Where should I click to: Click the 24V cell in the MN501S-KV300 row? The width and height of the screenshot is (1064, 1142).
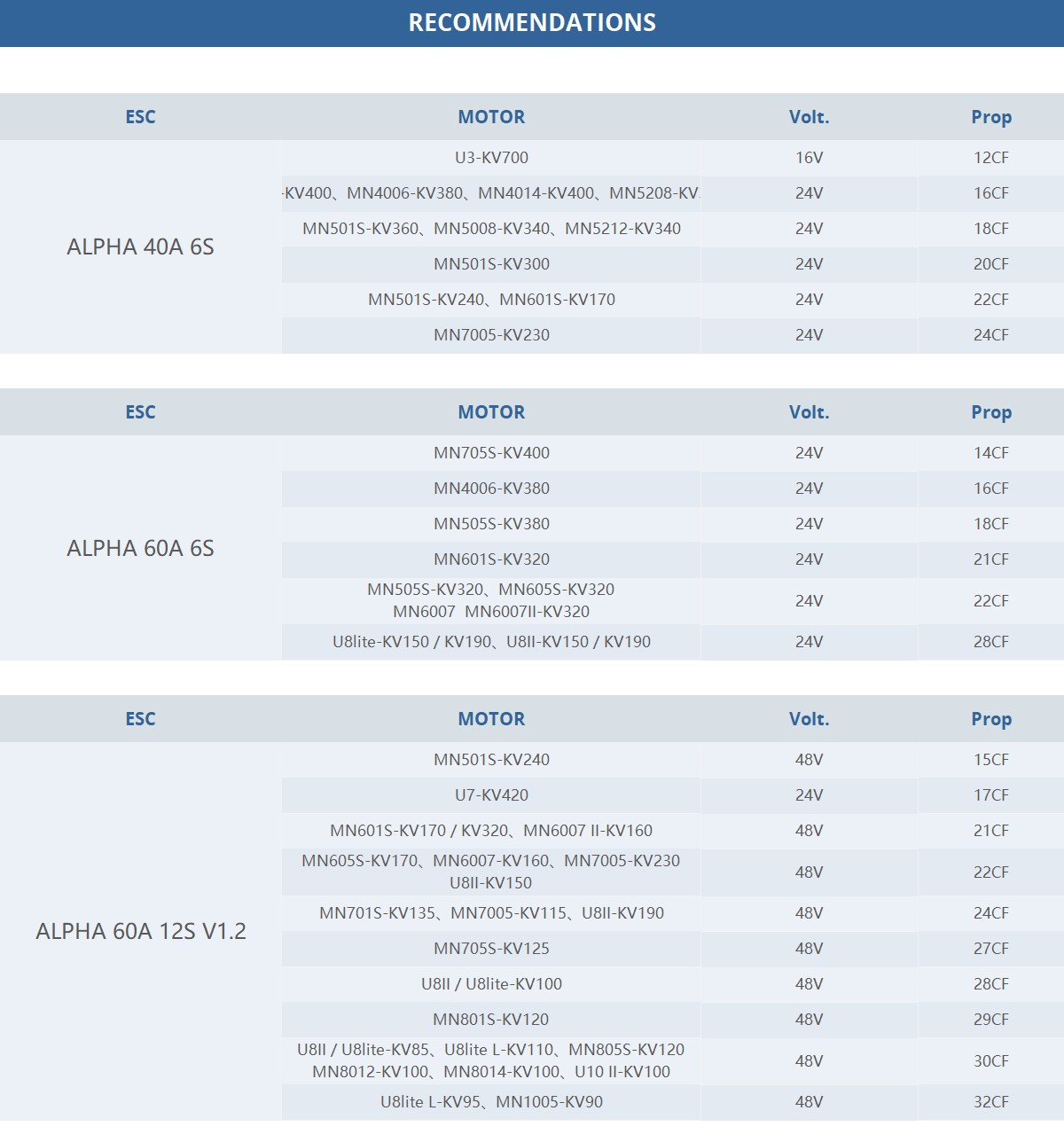(809, 264)
